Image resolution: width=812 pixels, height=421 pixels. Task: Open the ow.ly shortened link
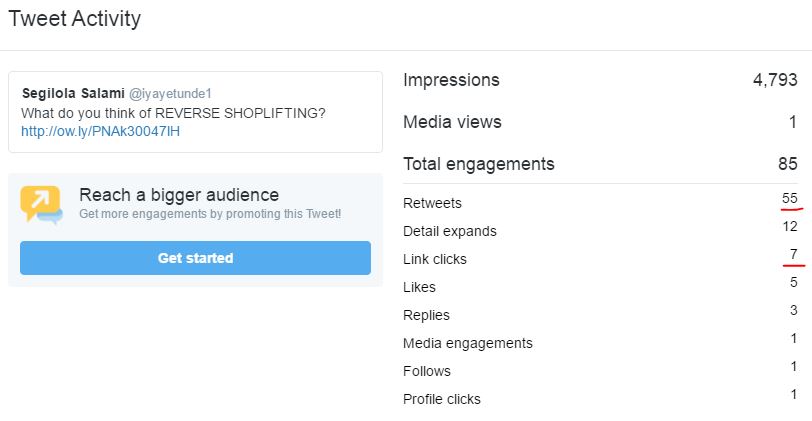point(100,132)
